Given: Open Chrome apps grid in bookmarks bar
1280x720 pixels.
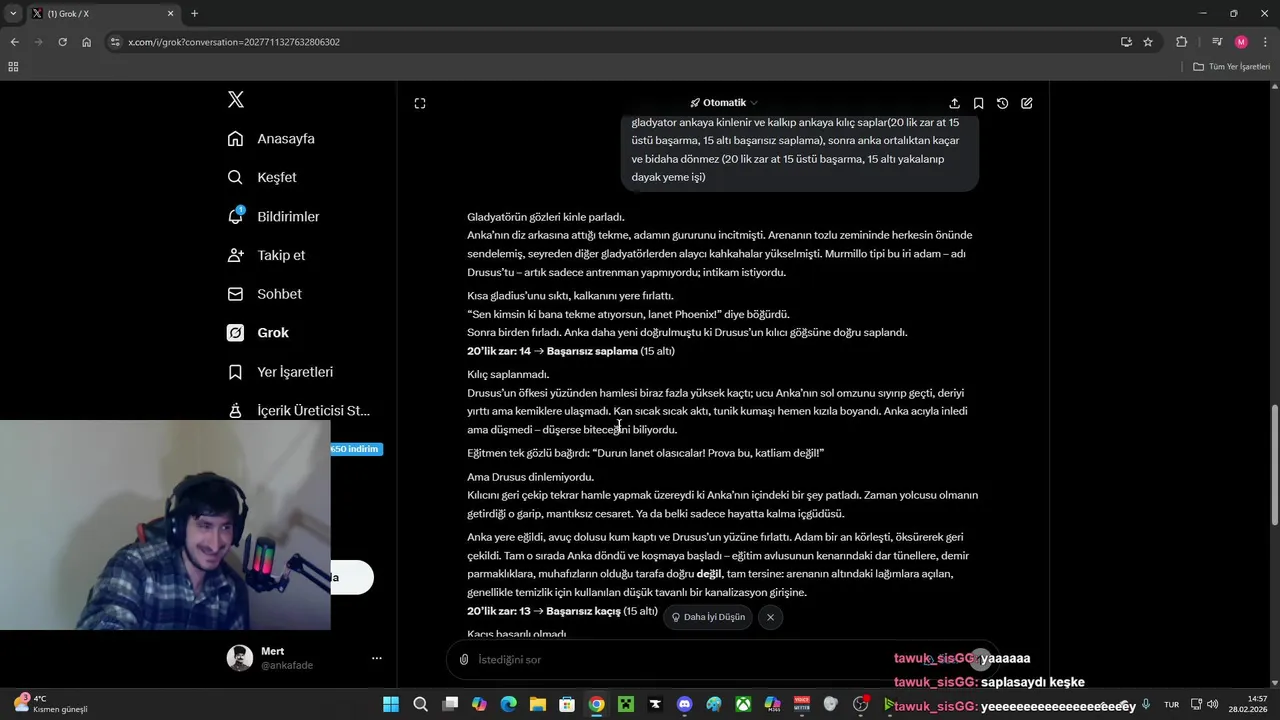Looking at the screenshot, I should coord(13,67).
